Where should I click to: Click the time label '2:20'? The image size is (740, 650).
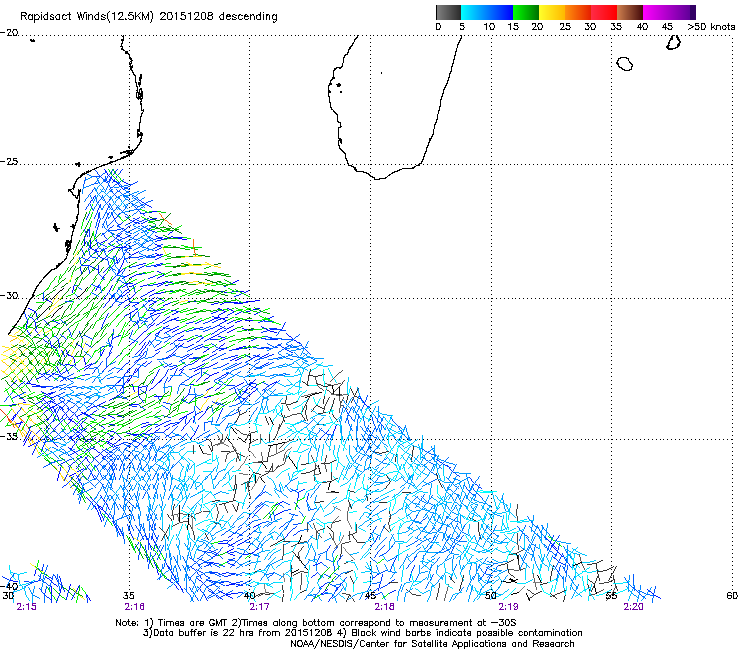(x=633, y=607)
